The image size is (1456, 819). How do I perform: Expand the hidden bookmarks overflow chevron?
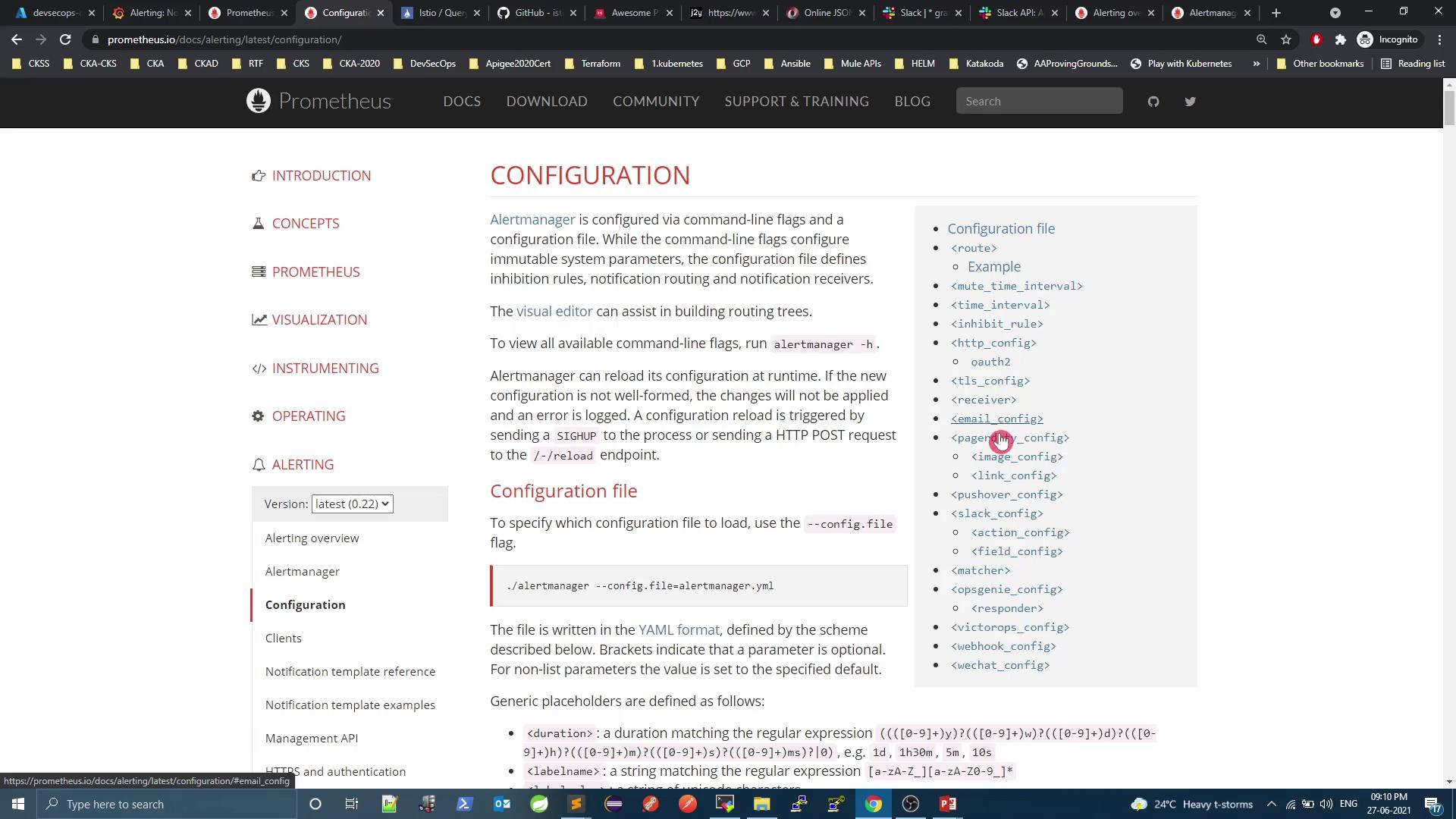1256,64
